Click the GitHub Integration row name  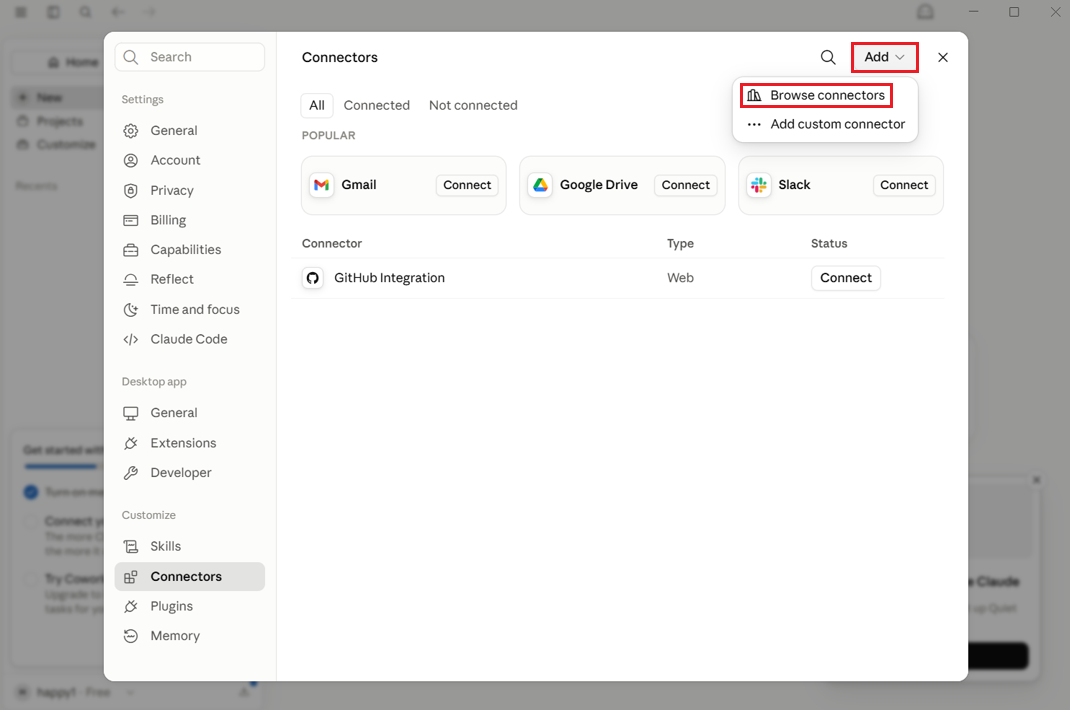[x=389, y=278]
